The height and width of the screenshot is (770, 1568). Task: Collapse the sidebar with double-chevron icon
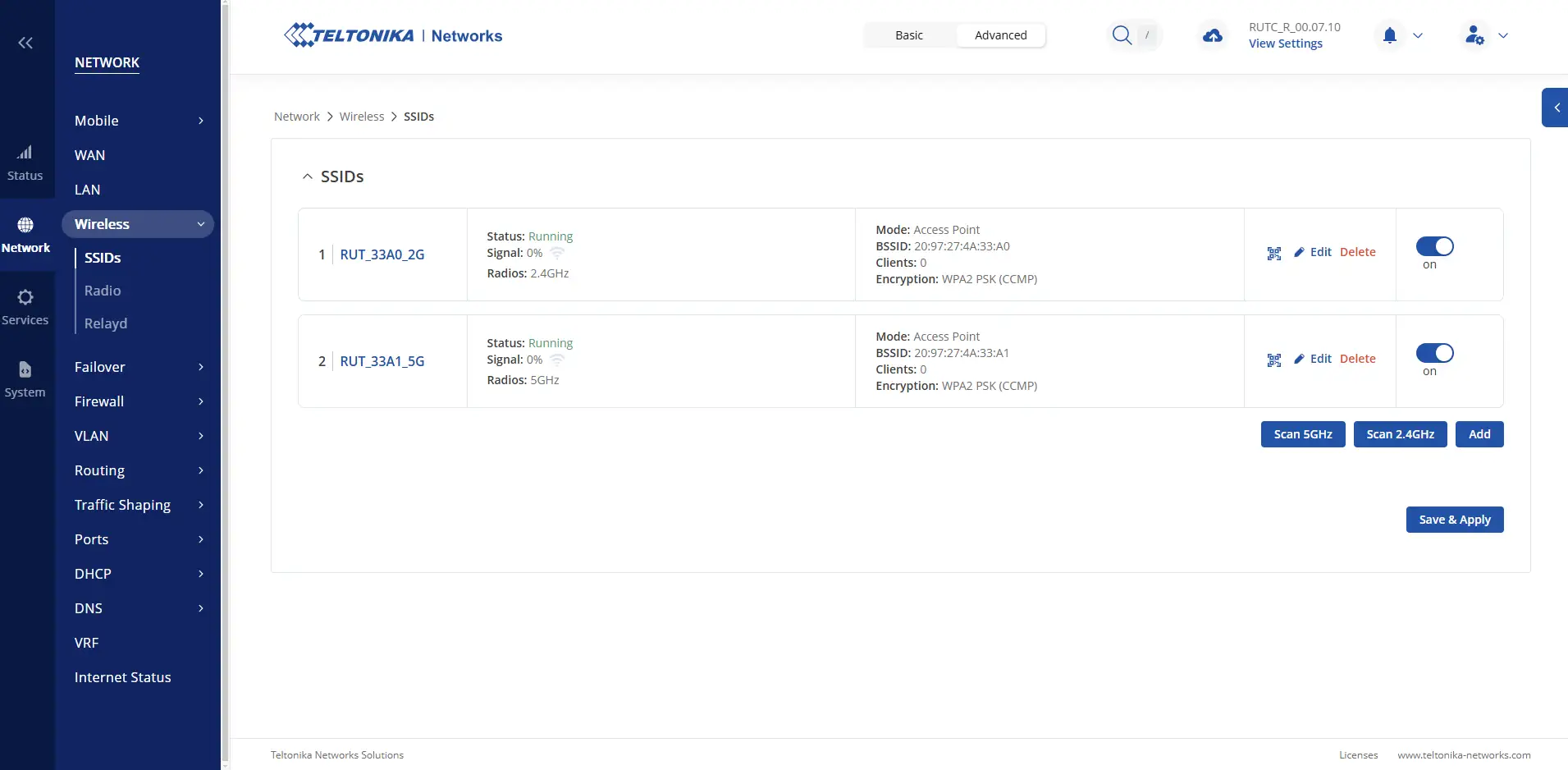25,43
